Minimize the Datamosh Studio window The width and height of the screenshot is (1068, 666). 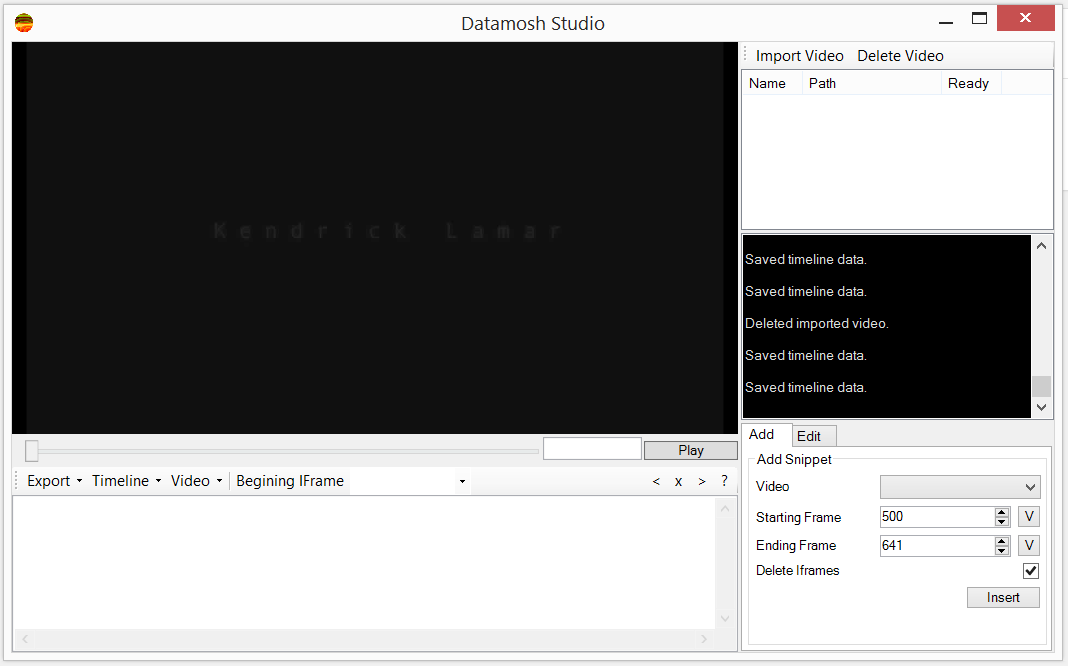tap(945, 20)
